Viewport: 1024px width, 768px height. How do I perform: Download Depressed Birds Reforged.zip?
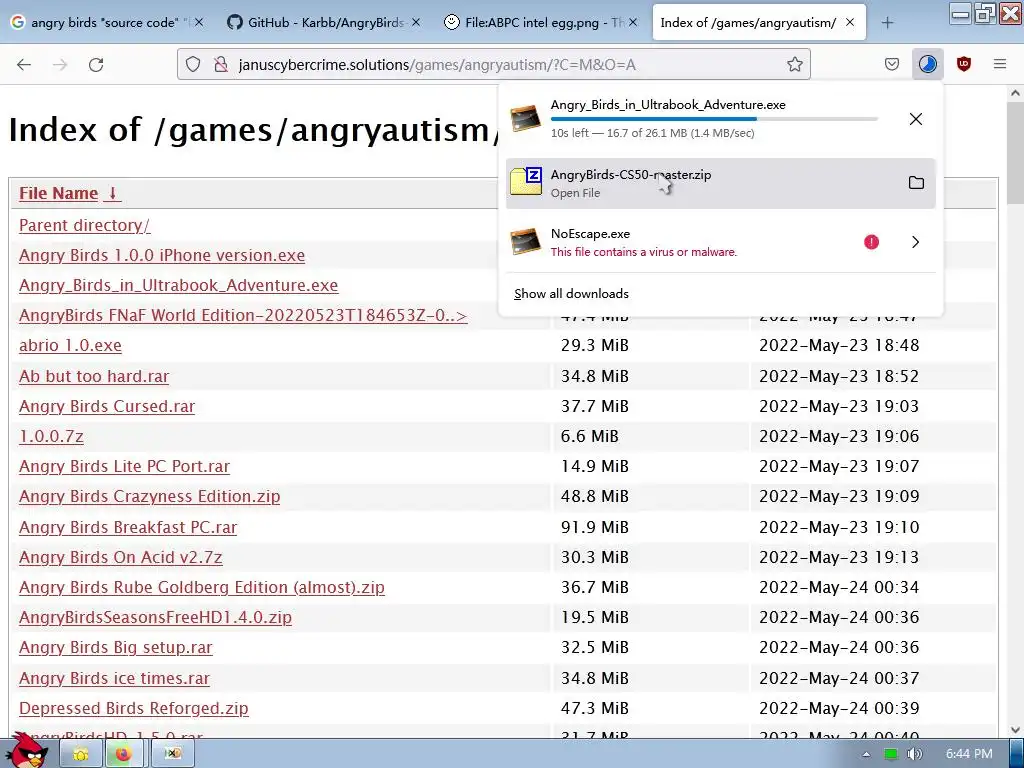[x=134, y=709]
